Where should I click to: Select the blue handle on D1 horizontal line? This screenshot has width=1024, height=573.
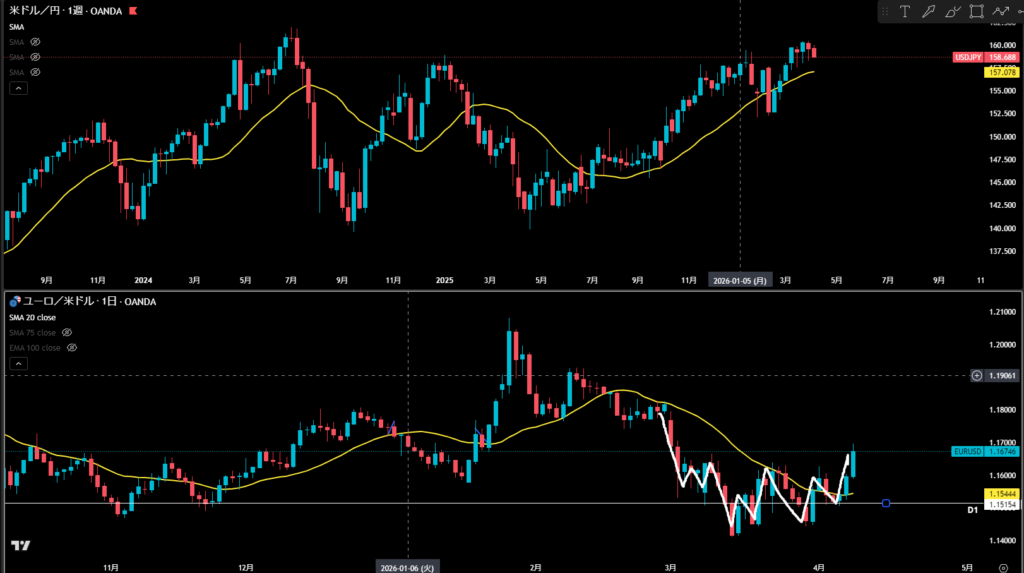(886, 503)
